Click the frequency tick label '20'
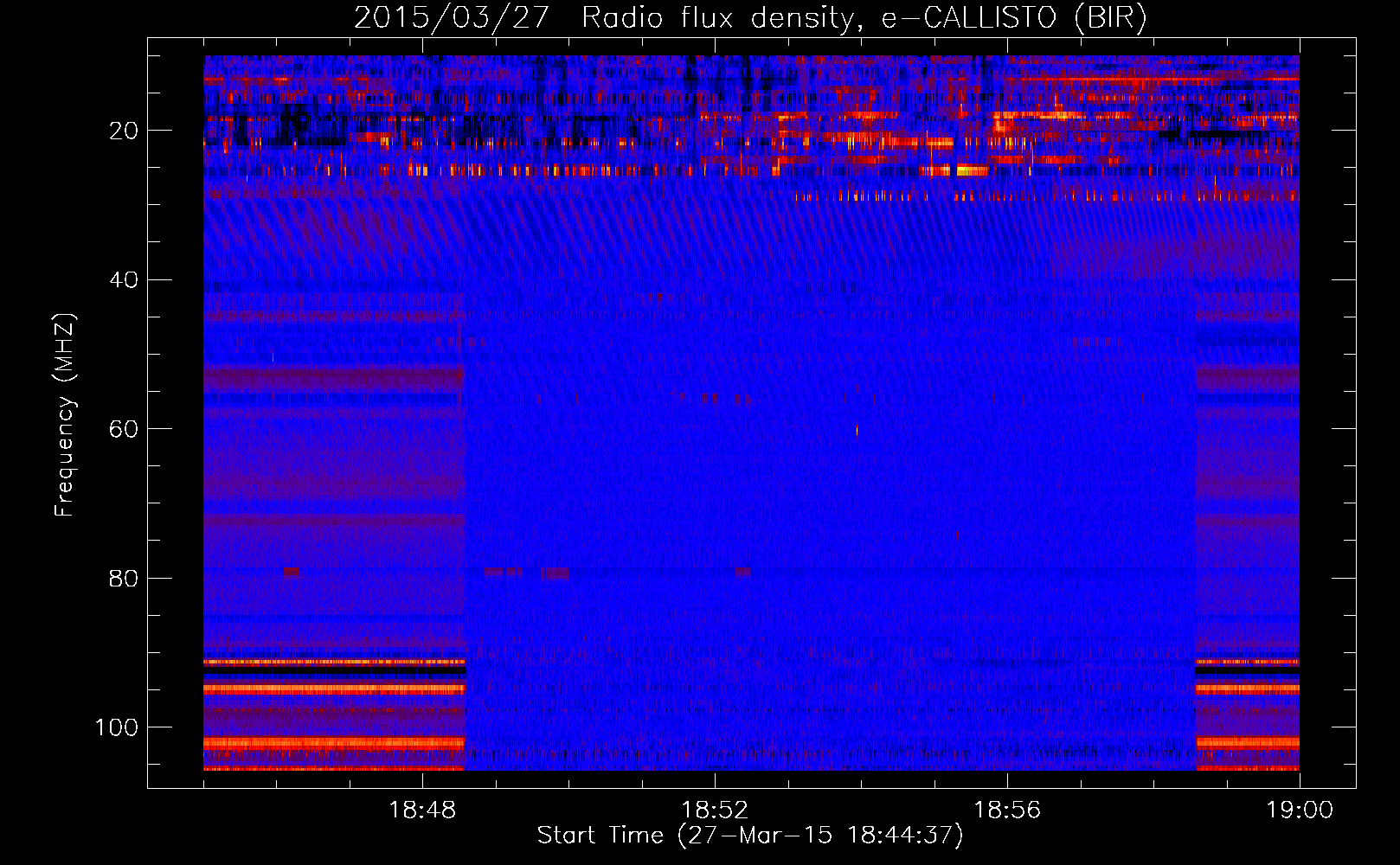 tap(125, 131)
